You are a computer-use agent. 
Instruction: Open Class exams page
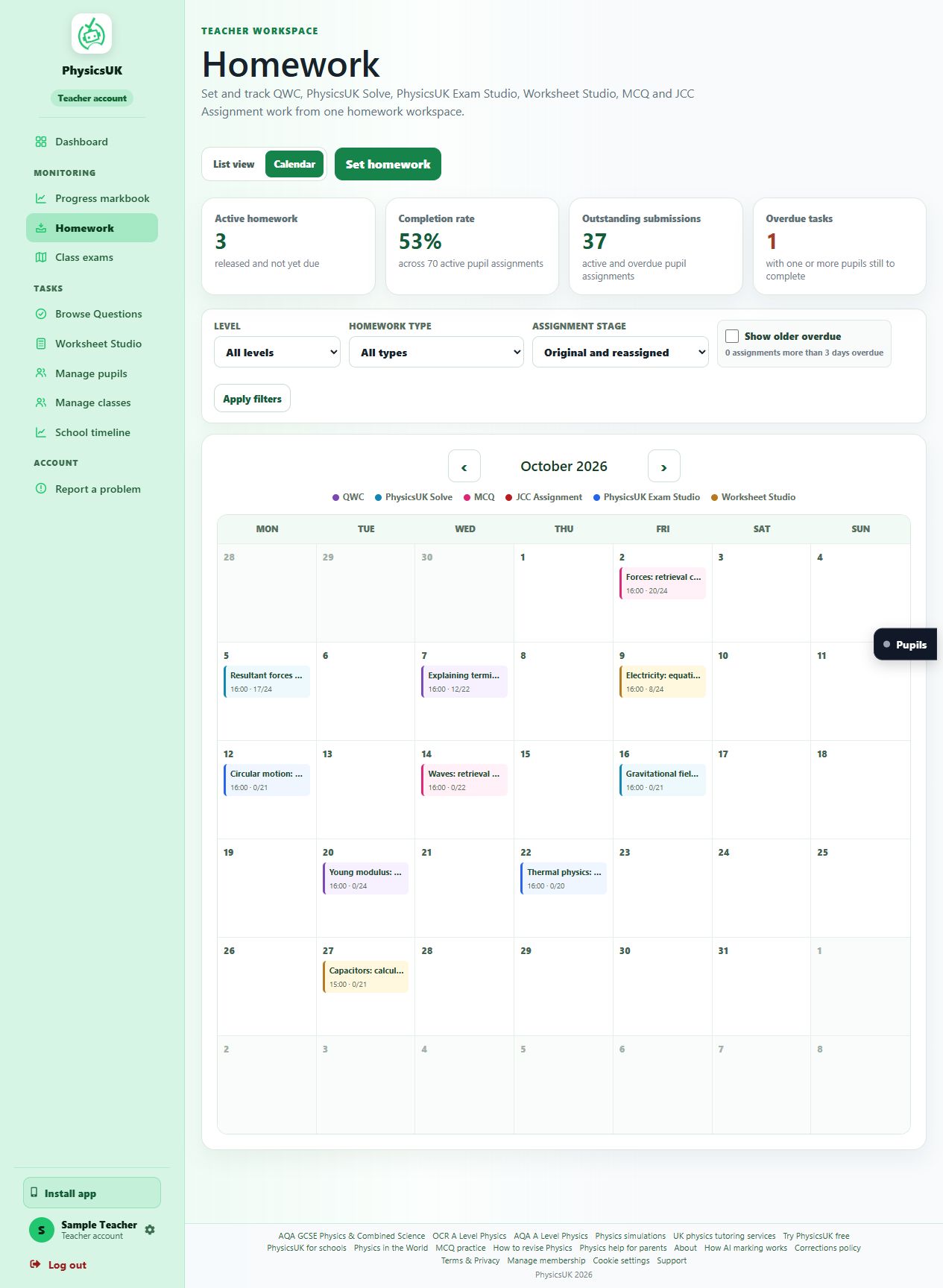coord(92,257)
